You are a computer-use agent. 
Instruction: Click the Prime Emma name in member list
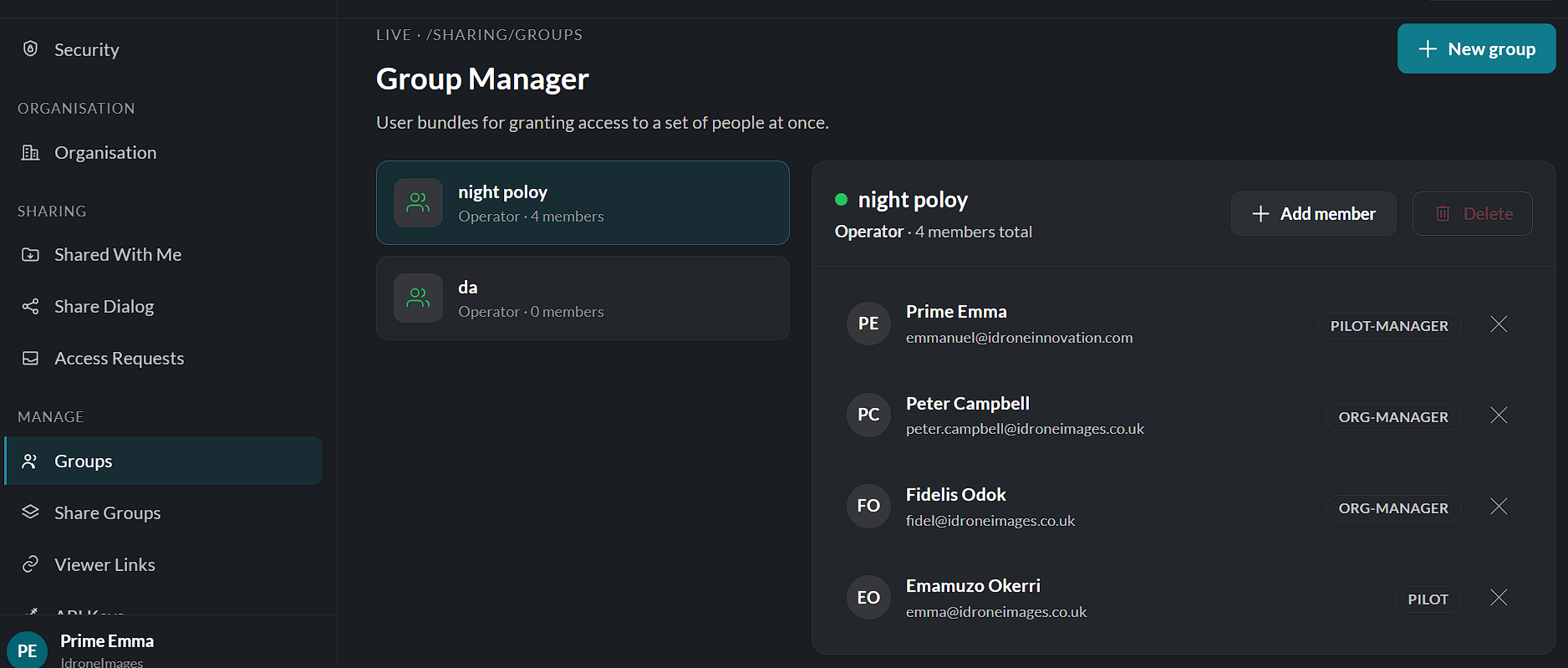[956, 311]
